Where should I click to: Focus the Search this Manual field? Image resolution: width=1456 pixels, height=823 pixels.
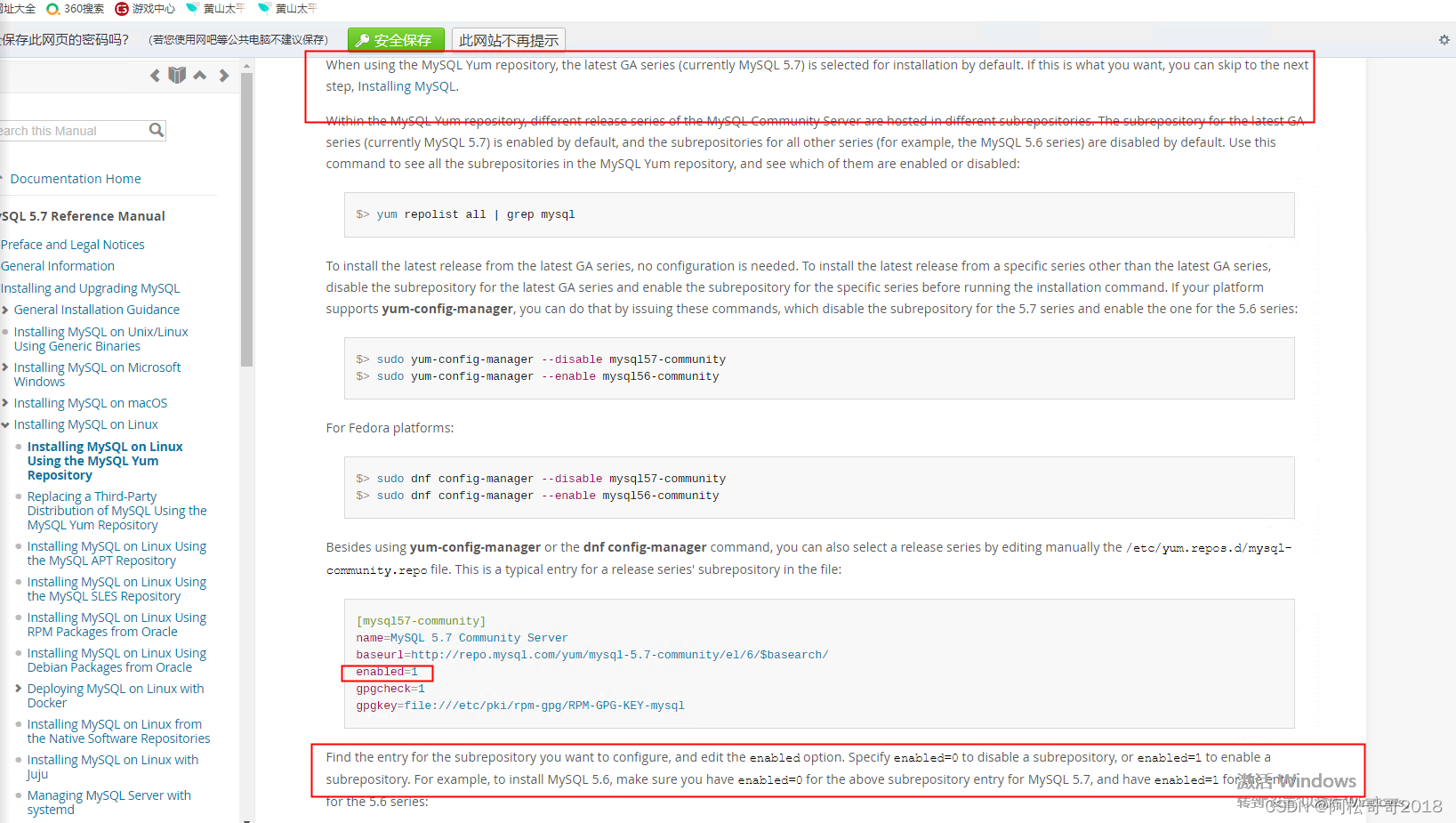73,131
